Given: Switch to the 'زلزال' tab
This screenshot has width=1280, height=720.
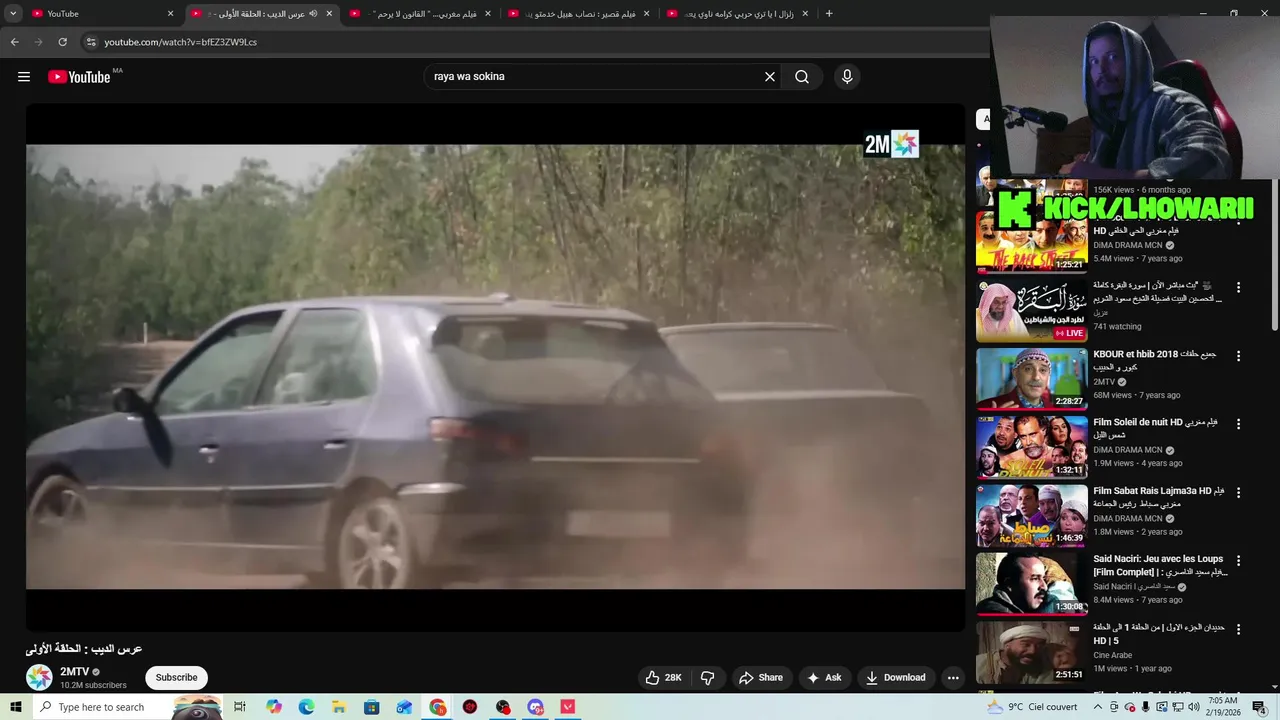Looking at the screenshot, I should 737,14.
